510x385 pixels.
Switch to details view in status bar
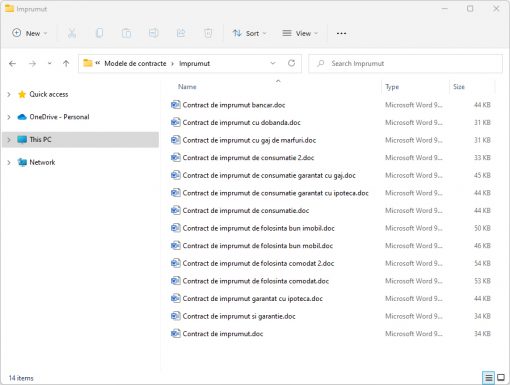[488, 377]
